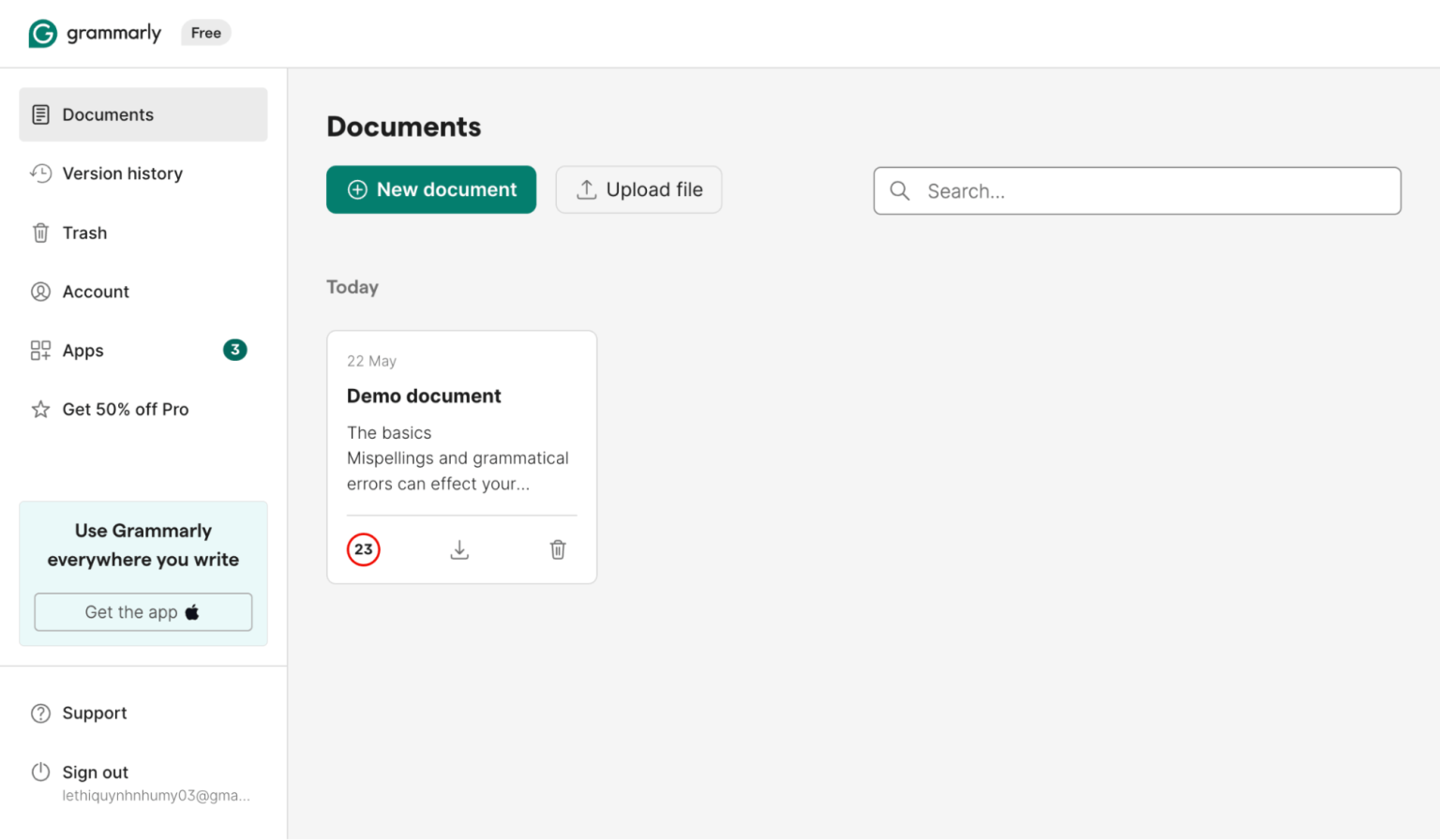Click the Free plan badge
Image resolution: width=1440 pixels, height=840 pixels.
pyautogui.click(x=205, y=32)
